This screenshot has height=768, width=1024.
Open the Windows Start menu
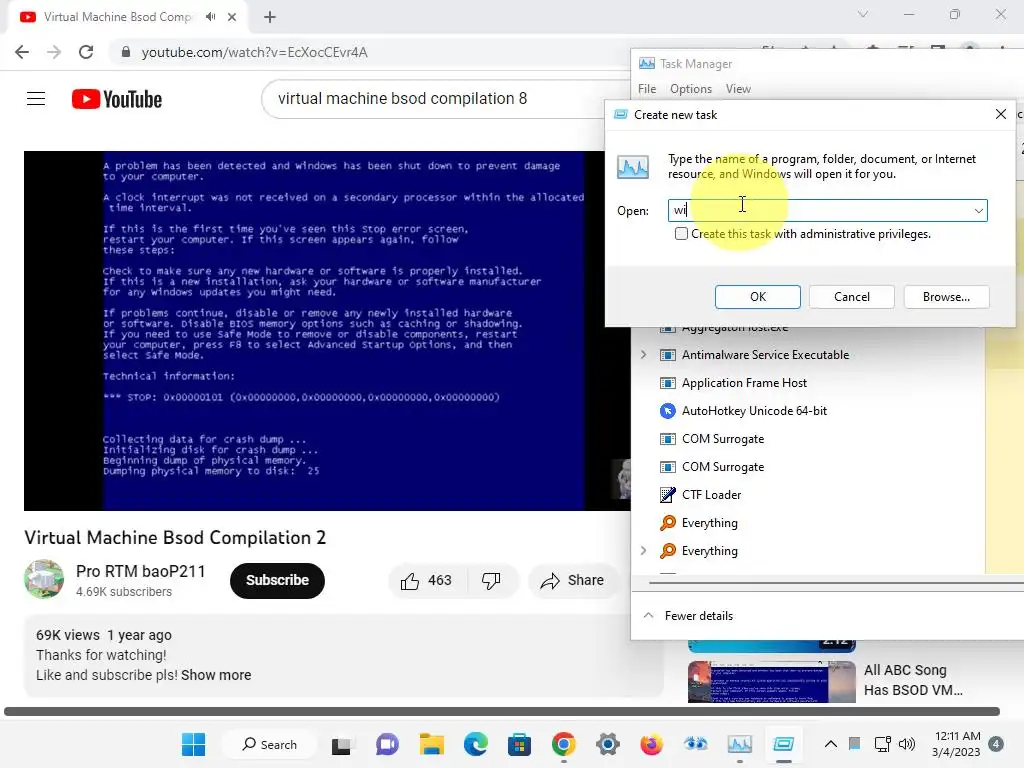click(193, 744)
